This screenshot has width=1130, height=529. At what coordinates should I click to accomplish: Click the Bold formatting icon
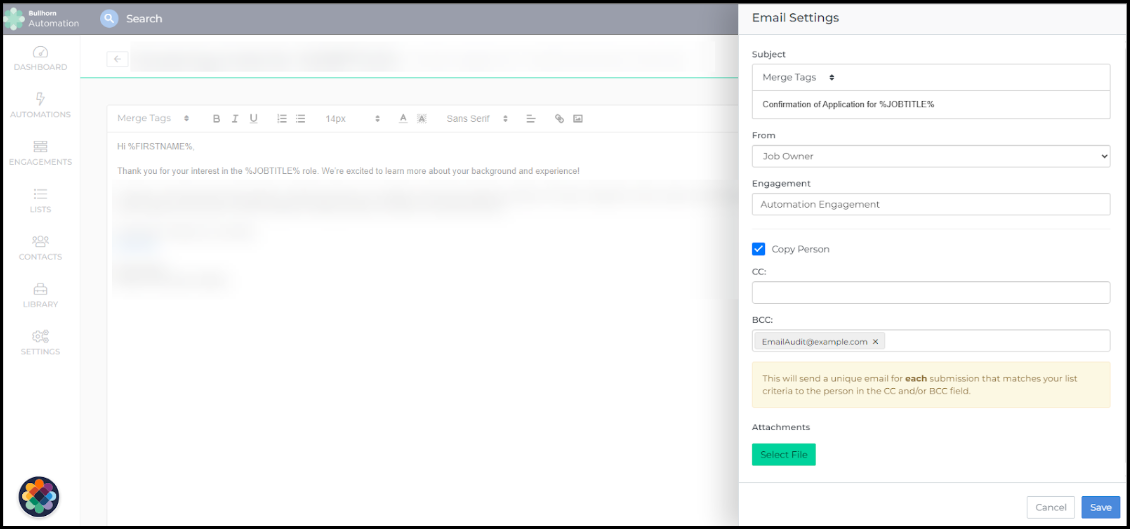click(x=216, y=118)
